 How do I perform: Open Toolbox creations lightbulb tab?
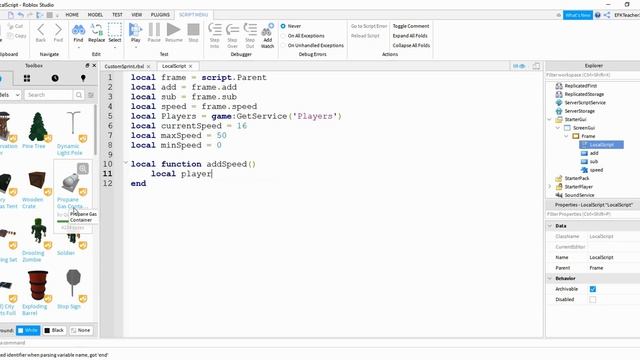[x=83, y=78]
